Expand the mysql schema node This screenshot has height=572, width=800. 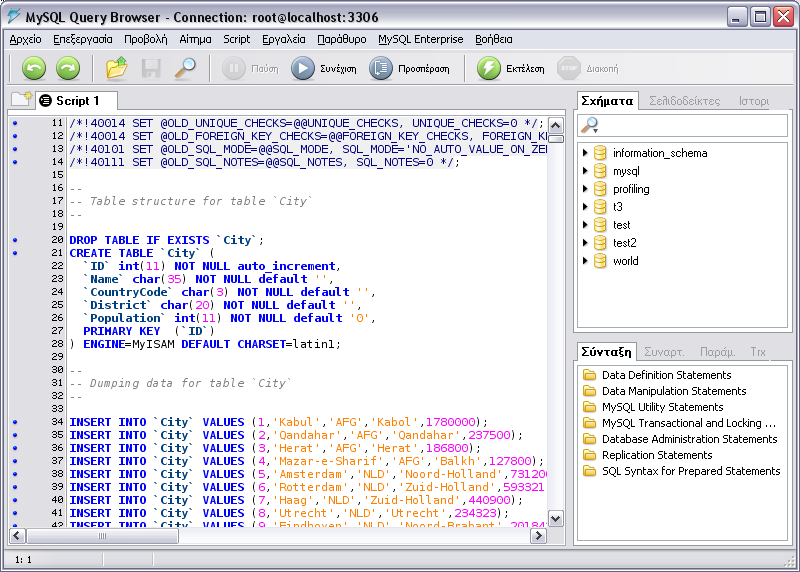point(585,171)
